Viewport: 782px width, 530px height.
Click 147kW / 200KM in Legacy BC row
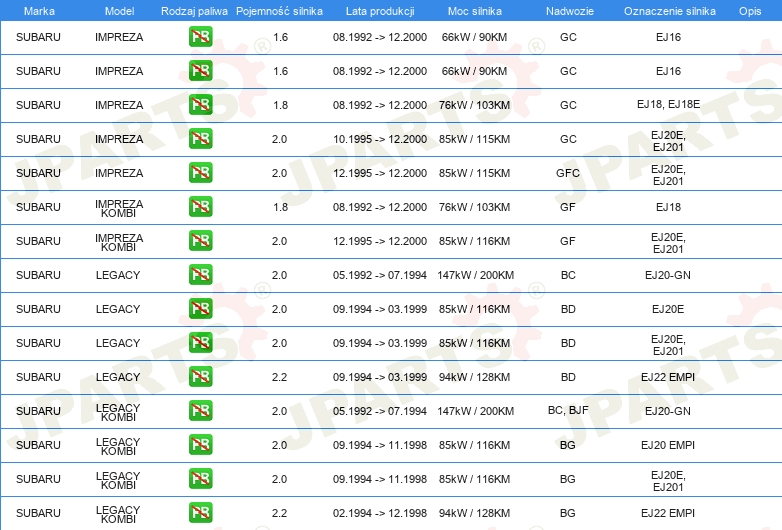point(475,275)
